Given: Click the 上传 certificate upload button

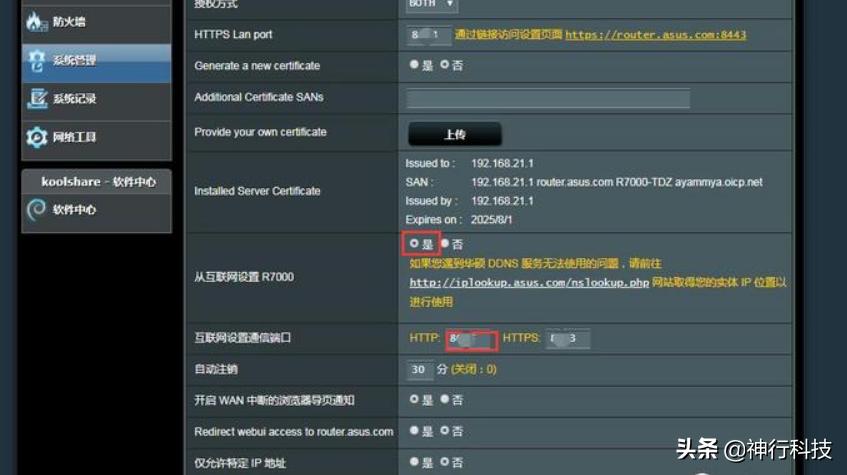Looking at the screenshot, I should click(x=455, y=134).
